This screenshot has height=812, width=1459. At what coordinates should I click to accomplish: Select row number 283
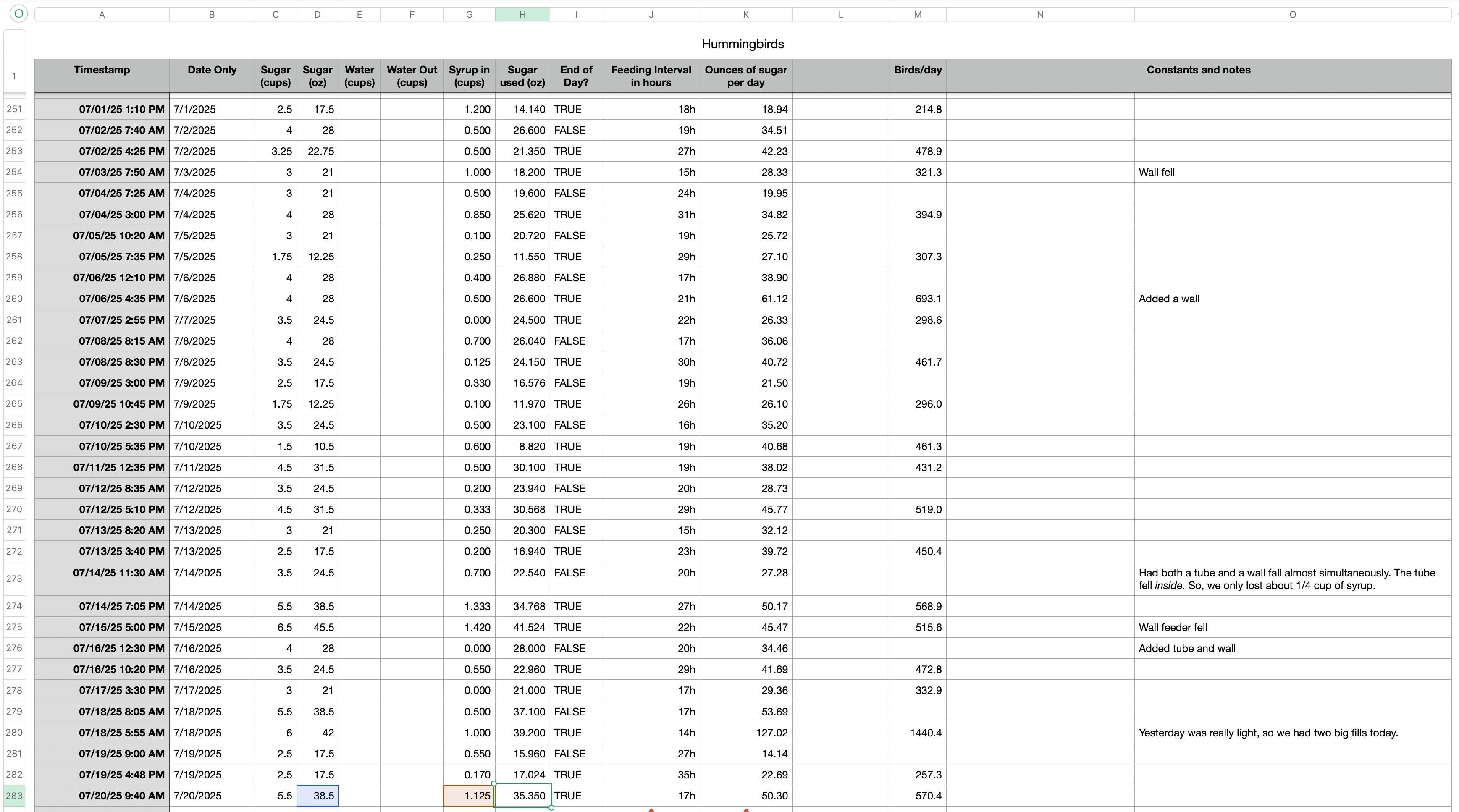14,796
